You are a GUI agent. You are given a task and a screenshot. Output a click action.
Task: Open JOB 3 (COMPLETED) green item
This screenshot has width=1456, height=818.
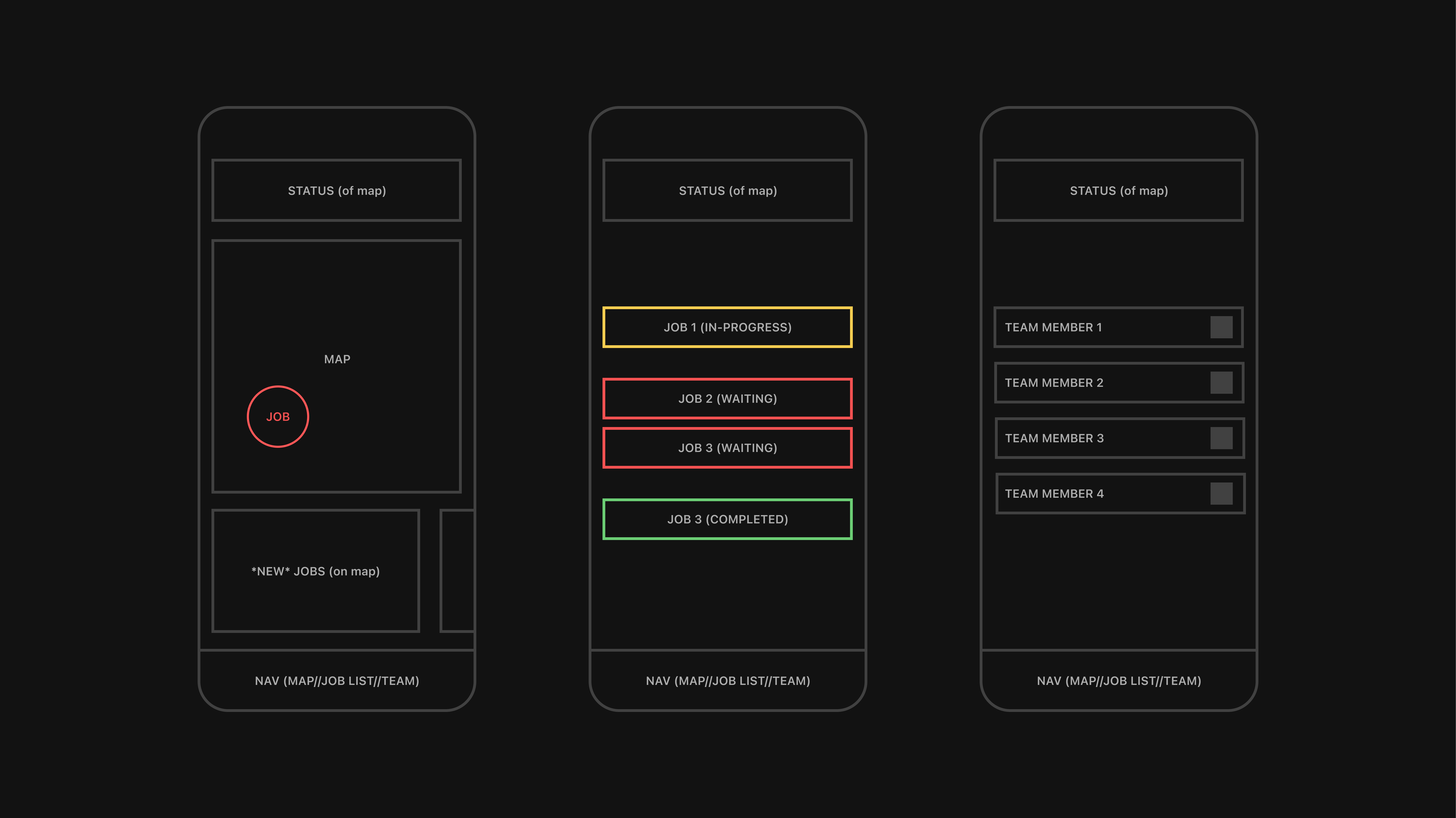[728, 519]
